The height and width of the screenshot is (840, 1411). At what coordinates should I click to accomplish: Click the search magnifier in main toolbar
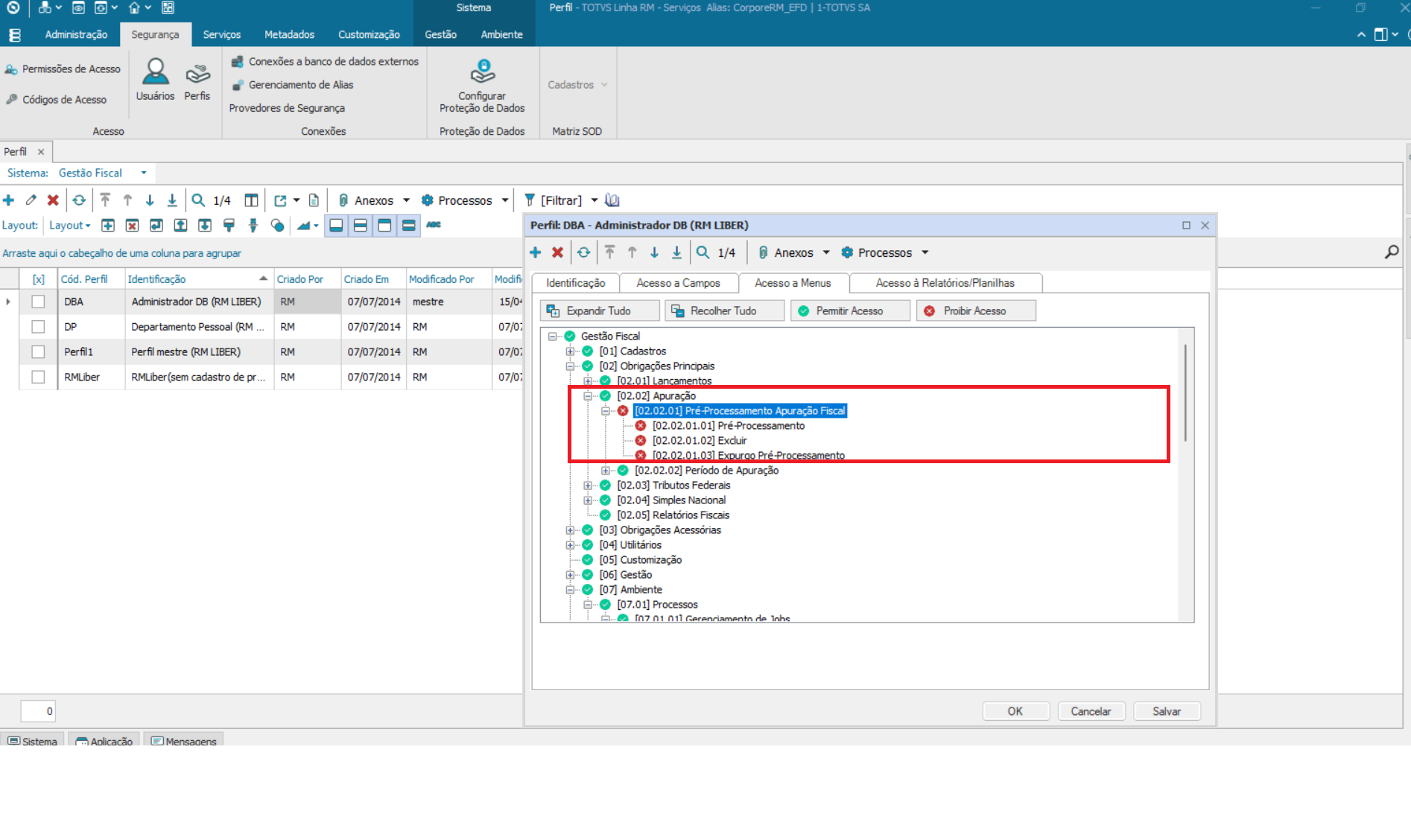tap(198, 200)
